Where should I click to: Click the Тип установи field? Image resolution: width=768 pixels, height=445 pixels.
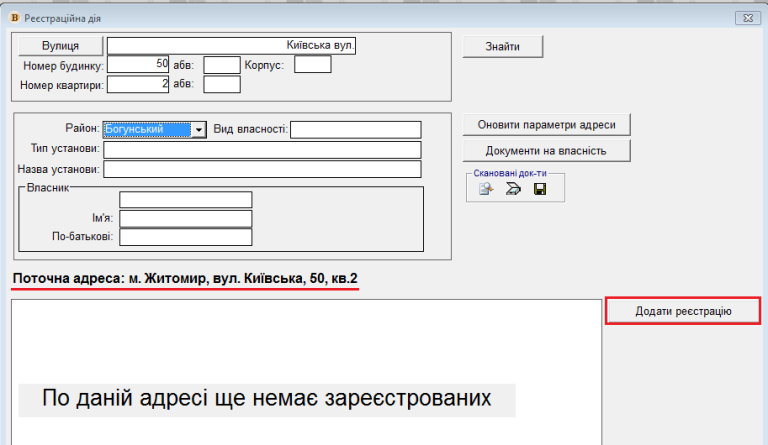click(262, 149)
